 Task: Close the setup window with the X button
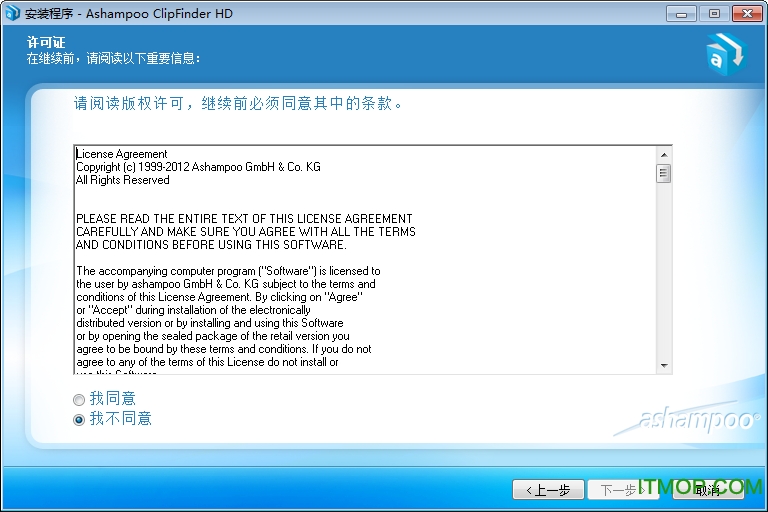[x=745, y=13]
